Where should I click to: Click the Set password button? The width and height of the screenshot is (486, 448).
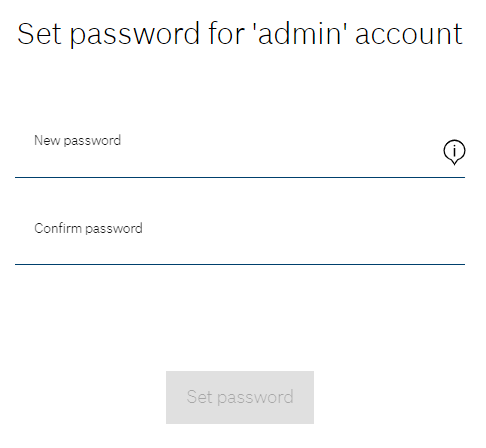pos(240,397)
